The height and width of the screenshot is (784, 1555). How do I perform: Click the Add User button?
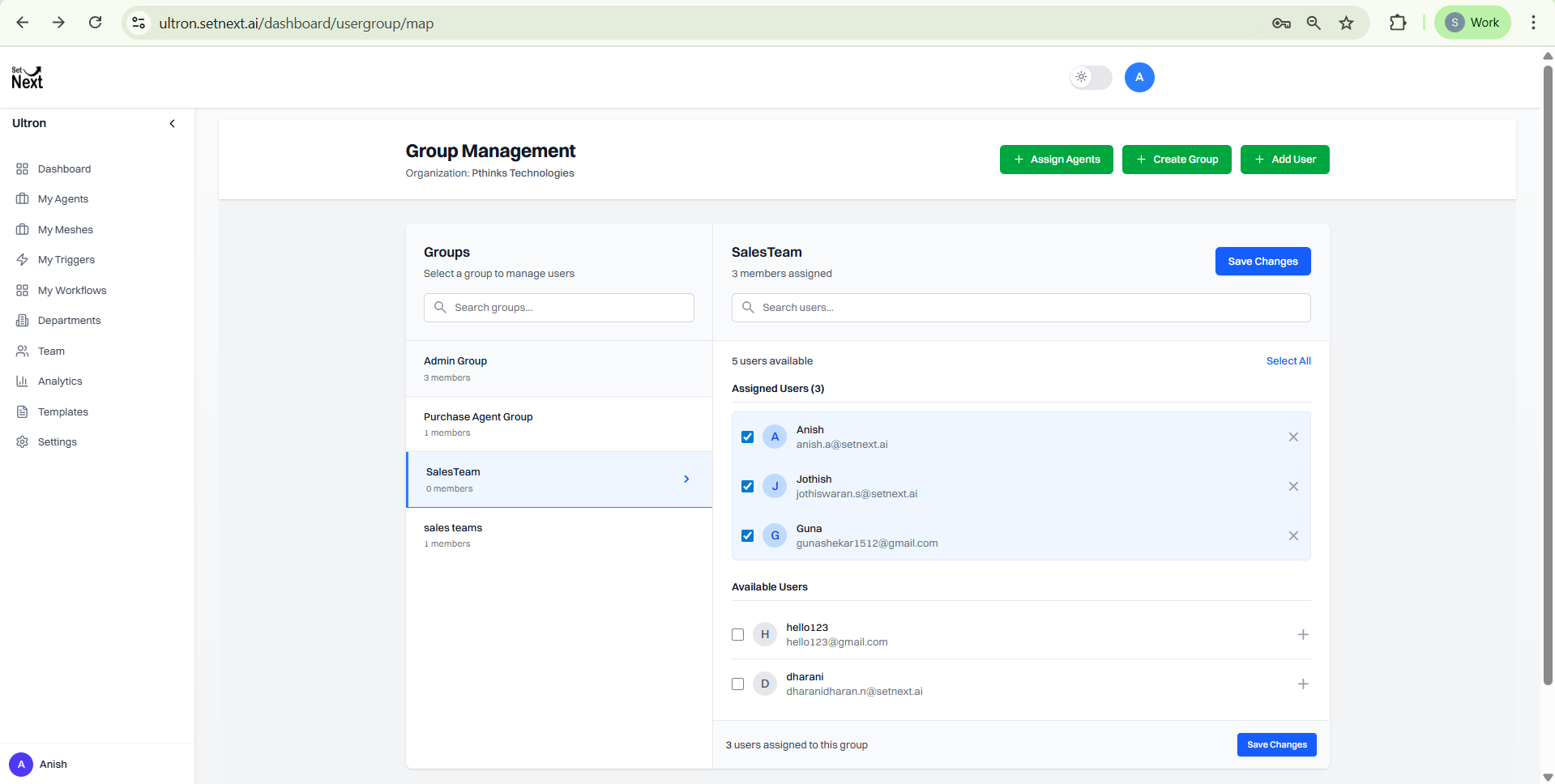coord(1284,160)
